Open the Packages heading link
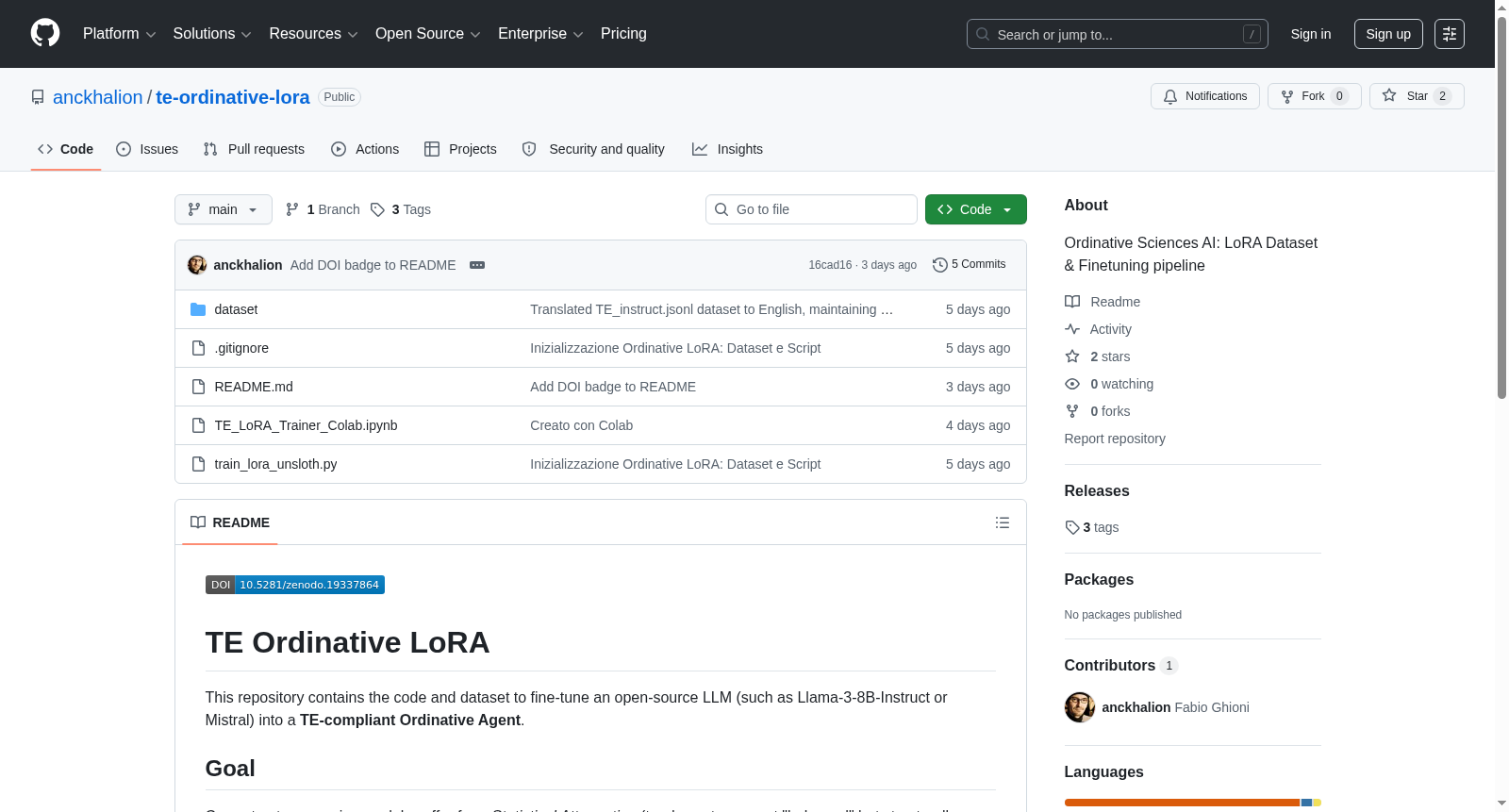This screenshot has width=1509, height=812. (x=1099, y=579)
